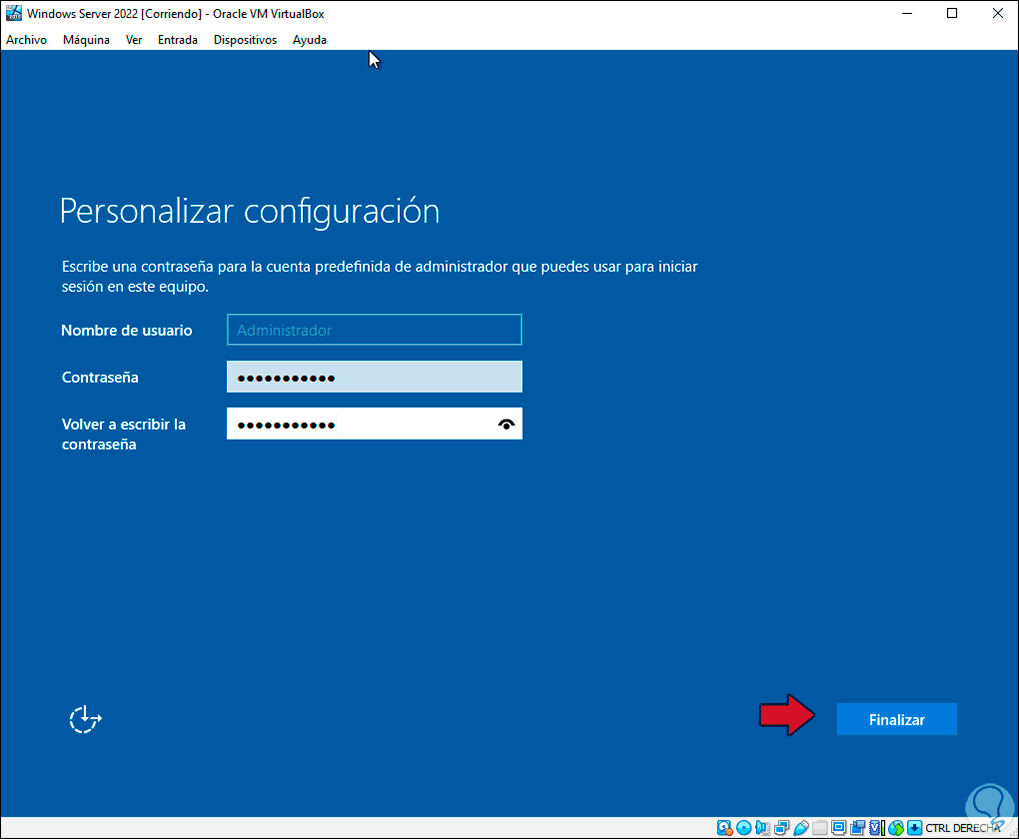The image size is (1019, 839).
Task: Click the recording screens status icon
Action: pyautogui.click(x=858, y=828)
